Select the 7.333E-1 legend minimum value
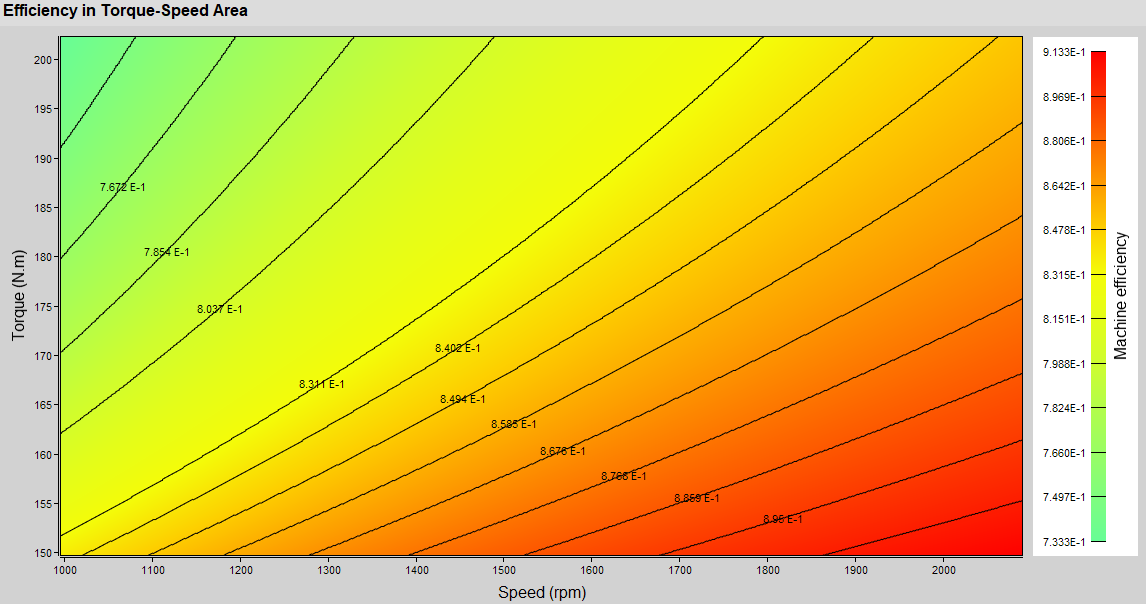The height and width of the screenshot is (604, 1146). [x=1063, y=542]
